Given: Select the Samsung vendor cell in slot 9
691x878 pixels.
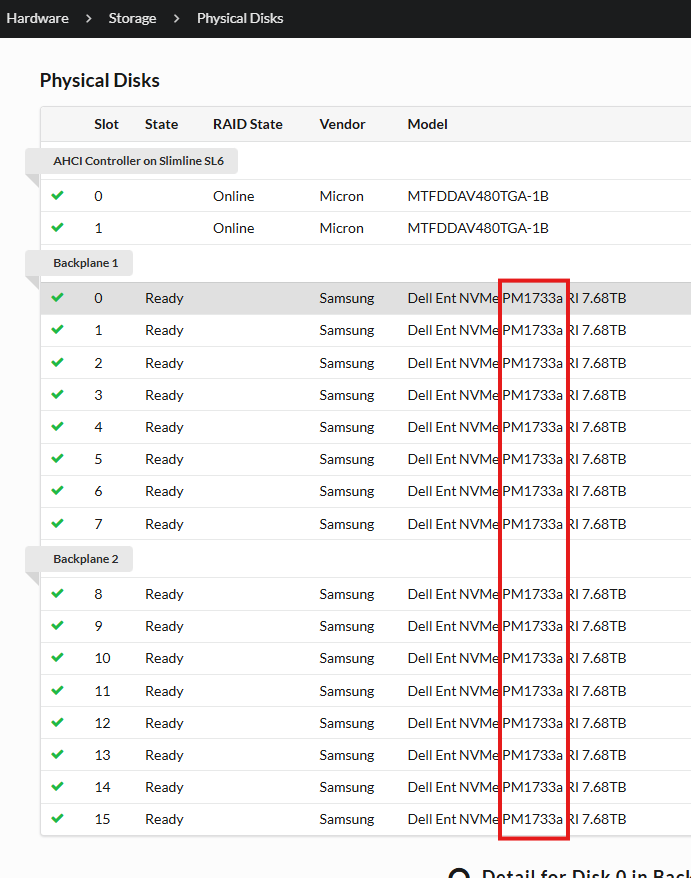Looking at the screenshot, I should pyautogui.click(x=347, y=626).
